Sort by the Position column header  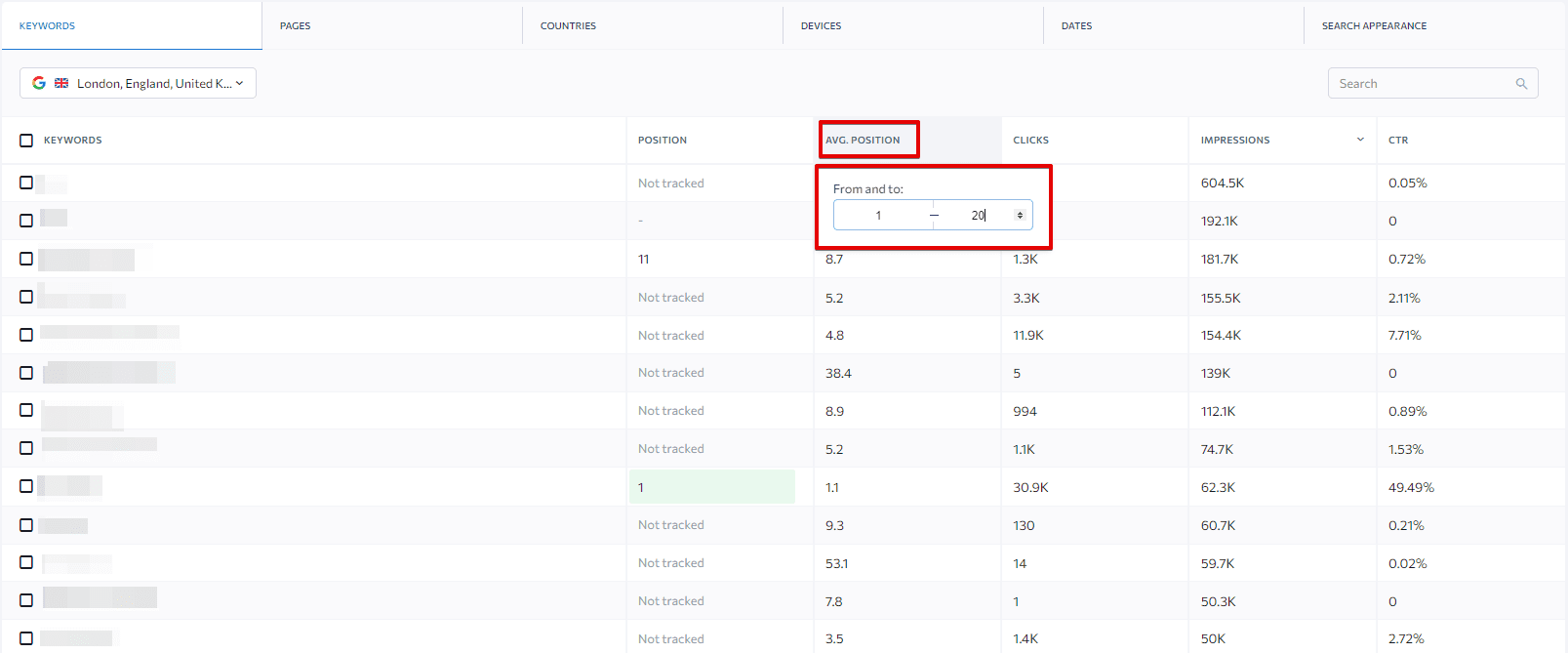(663, 141)
